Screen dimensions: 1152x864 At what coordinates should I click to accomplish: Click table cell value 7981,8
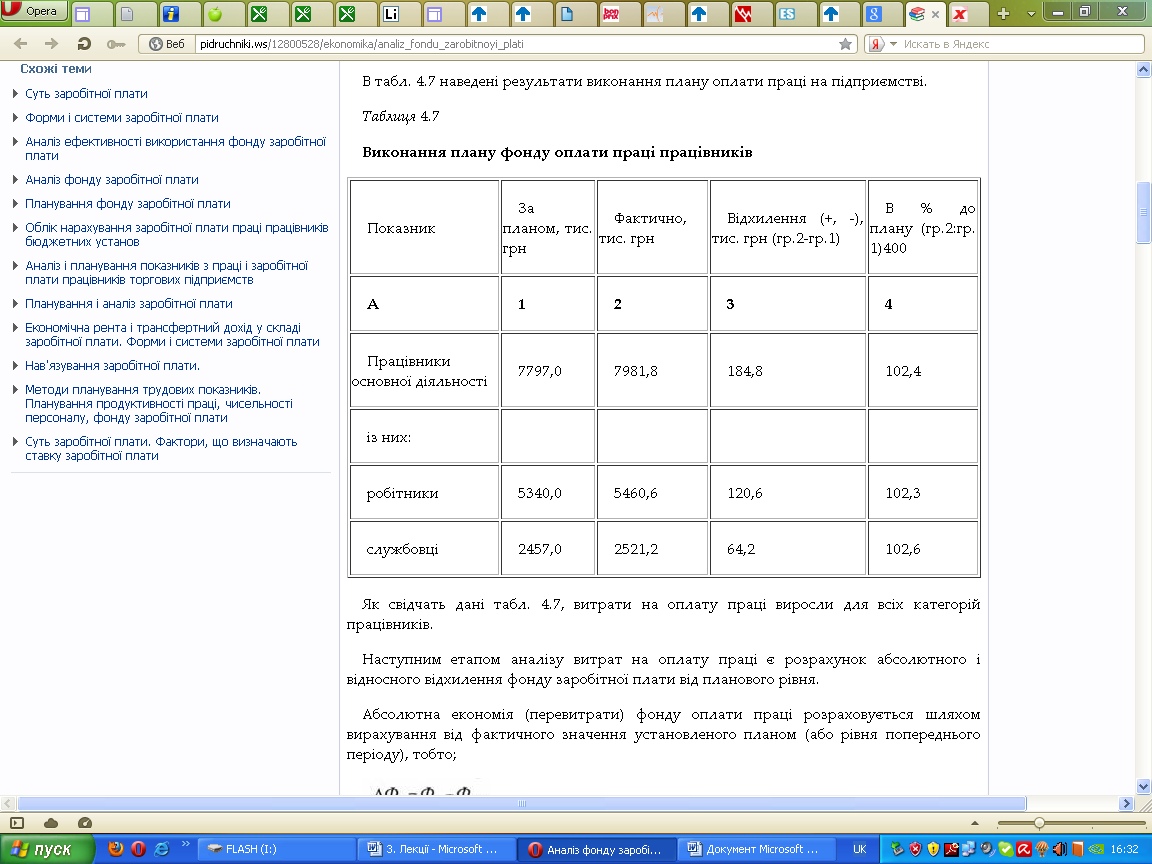tap(636, 371)
